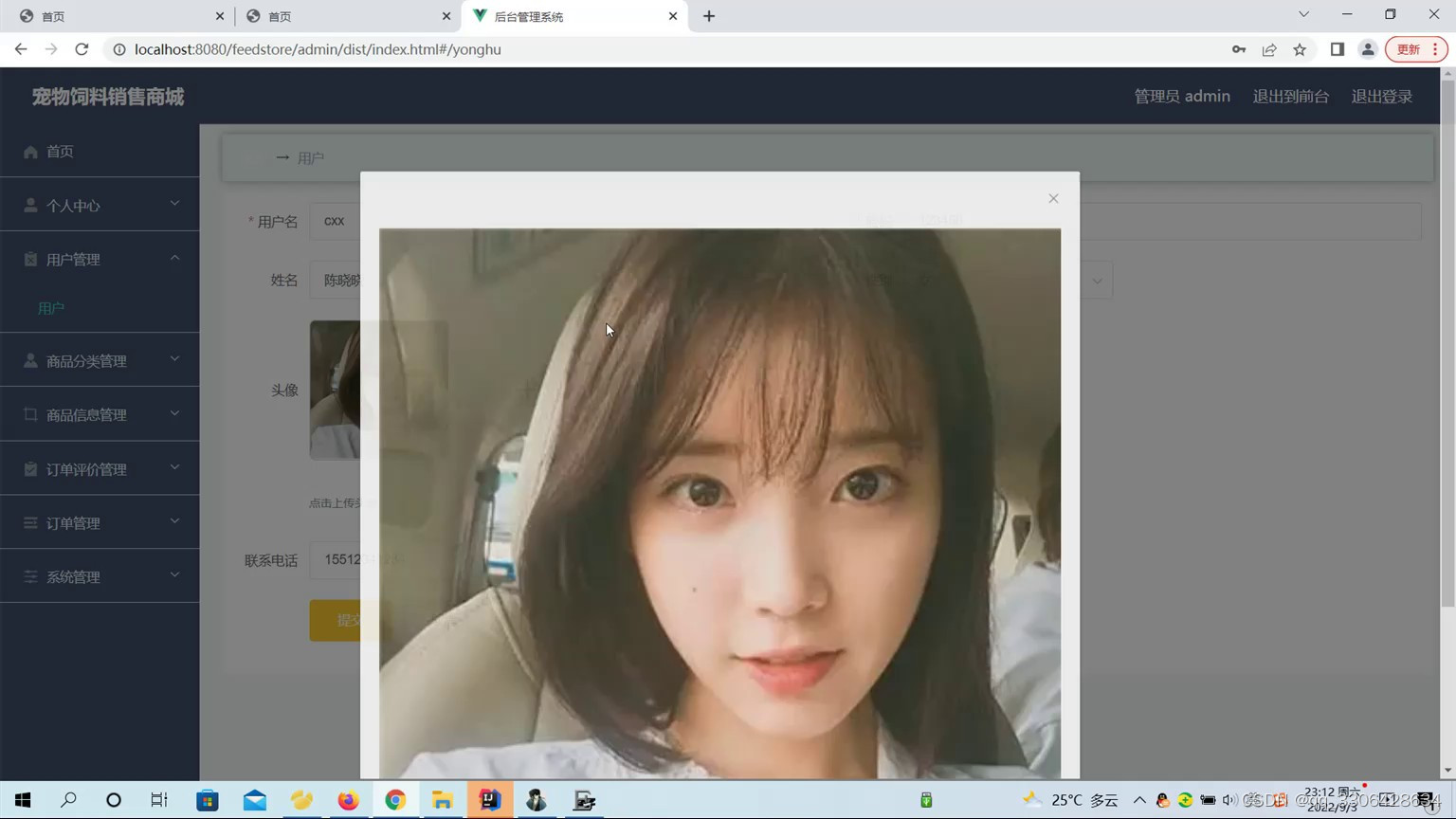Click the share page icon
This screenshot has height=819, width=1456.
[1269, 49]
